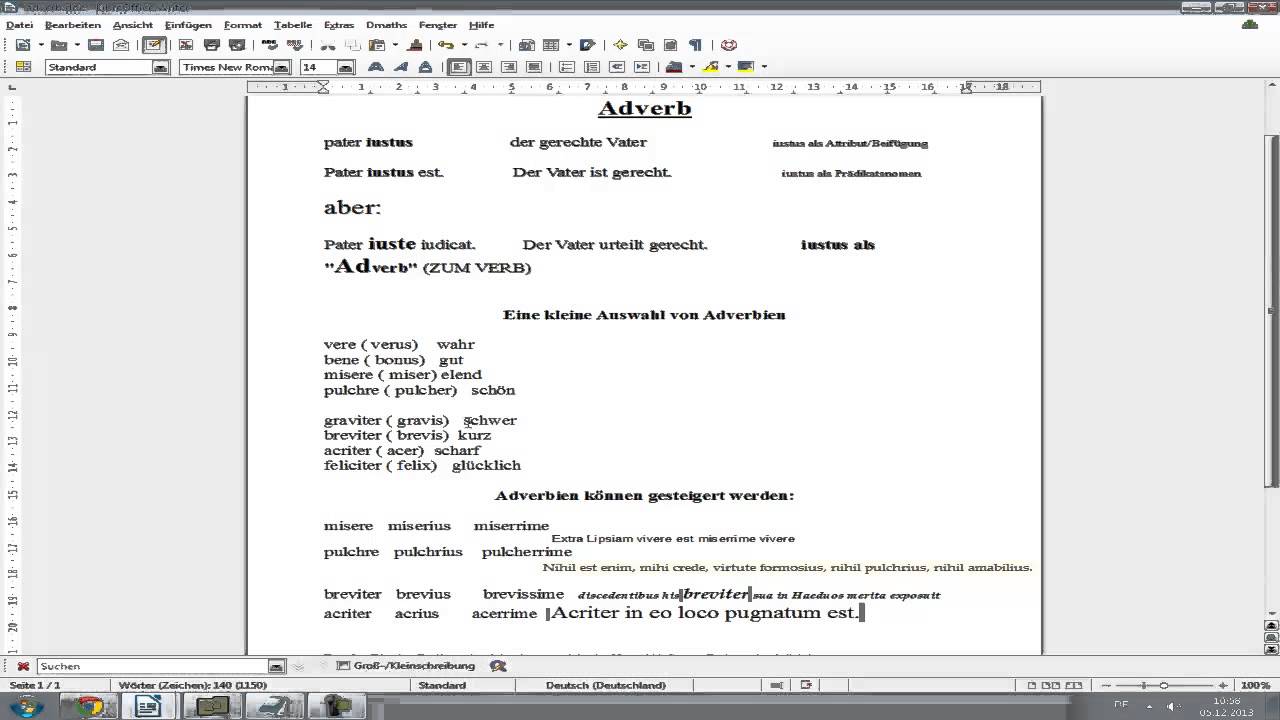Open the Times New Roman font dropdown
The height and width of the screenshot is (720, 1280).
pyautogui.click(x=281, y=67)
